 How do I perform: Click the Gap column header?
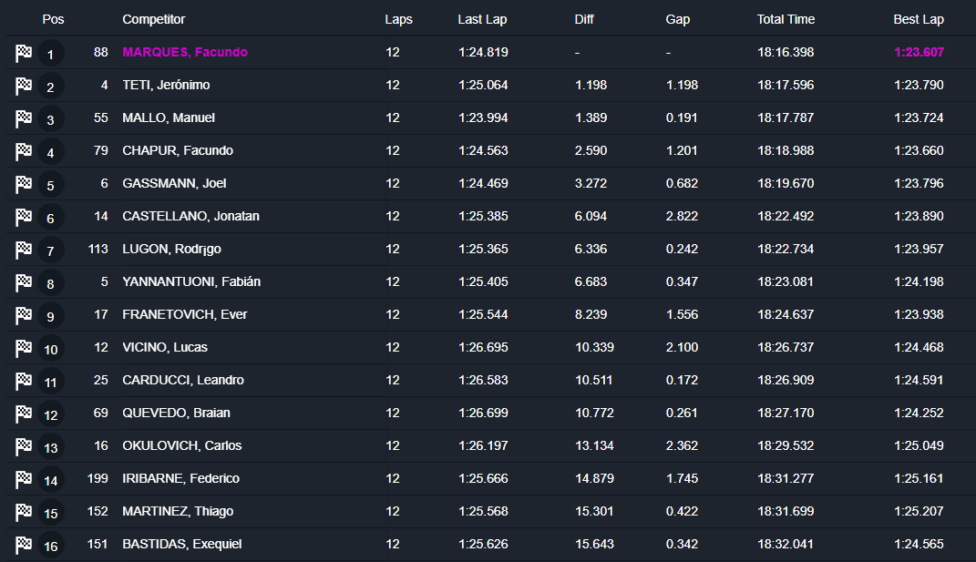click(677, 19)
